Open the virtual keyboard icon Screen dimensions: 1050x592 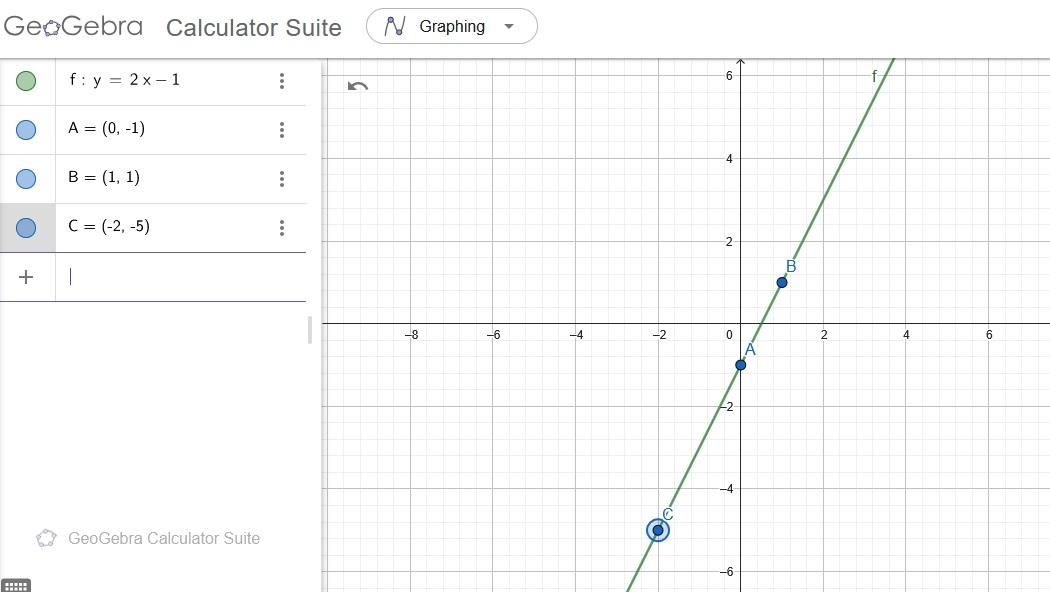tap(16, 585)
